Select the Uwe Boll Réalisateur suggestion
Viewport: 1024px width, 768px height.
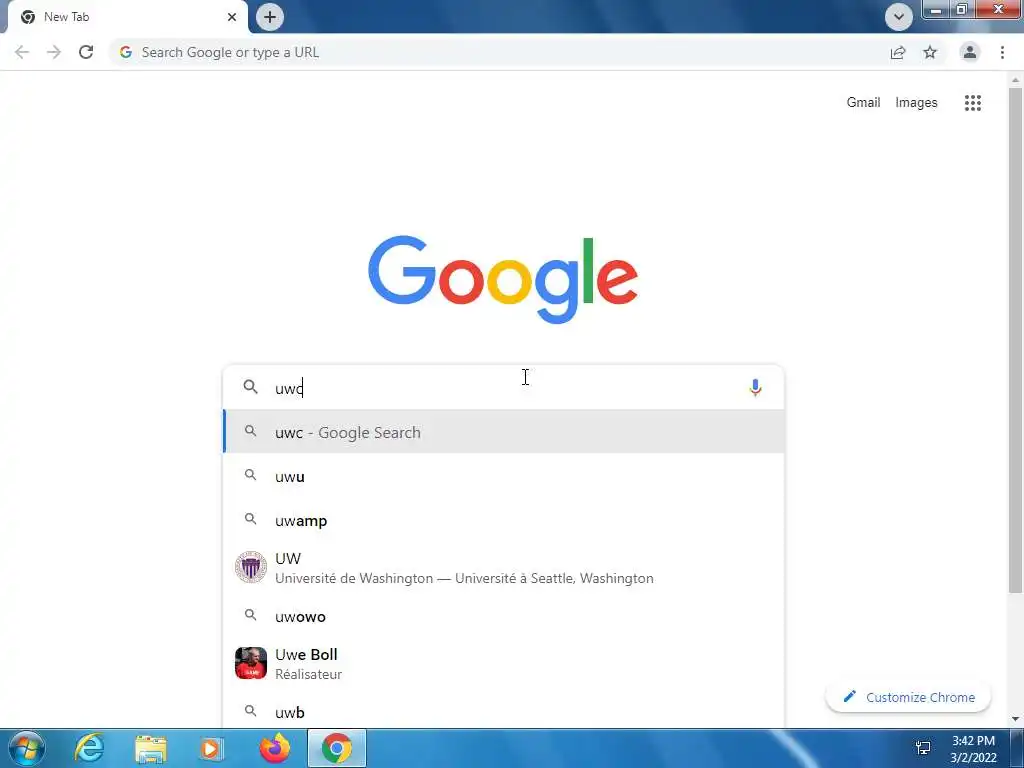[x=504, y=664]
